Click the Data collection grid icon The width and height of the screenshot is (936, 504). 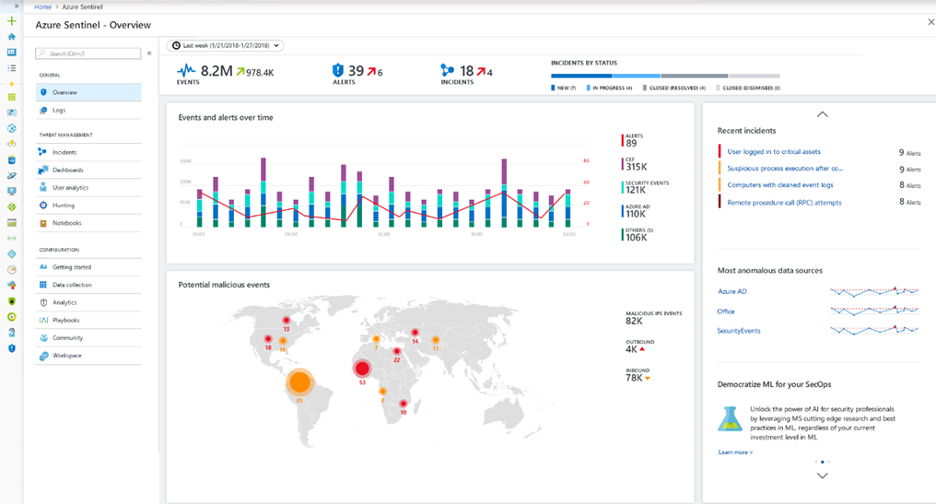tap(43, 285)
